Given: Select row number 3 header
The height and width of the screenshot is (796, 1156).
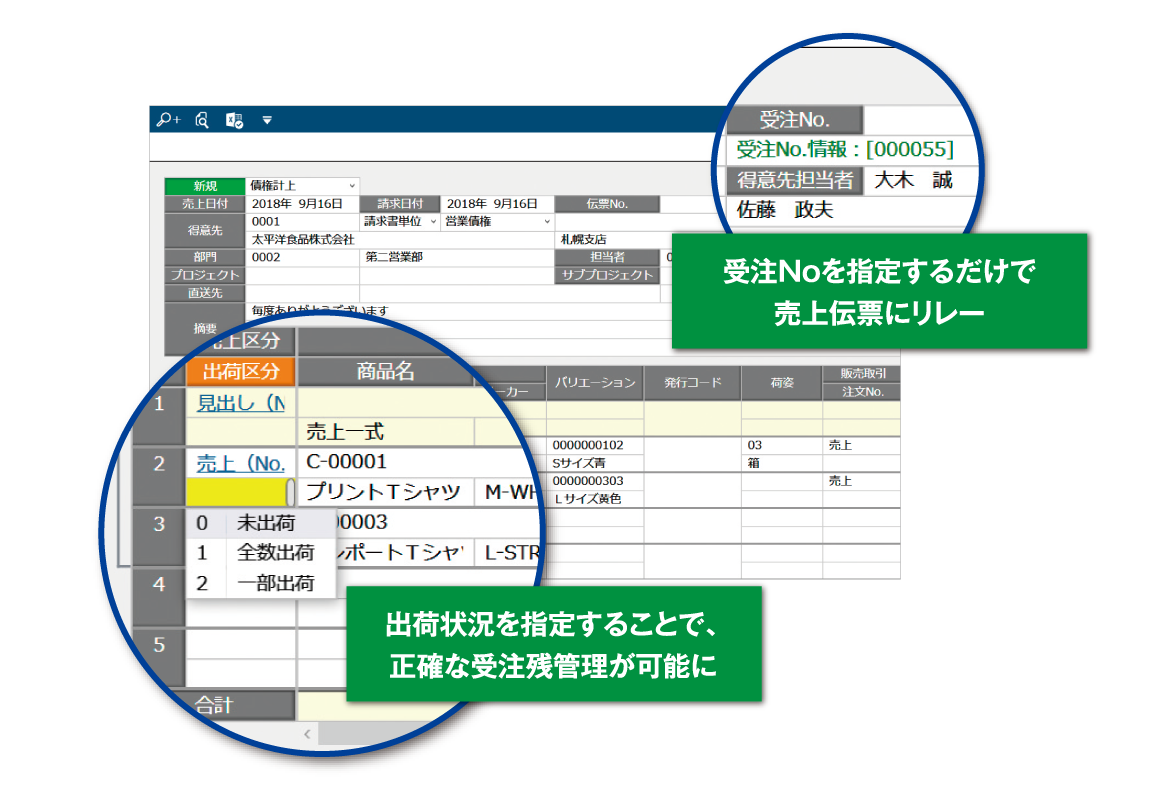Looking at the screenshot, I should coord(159,524).
